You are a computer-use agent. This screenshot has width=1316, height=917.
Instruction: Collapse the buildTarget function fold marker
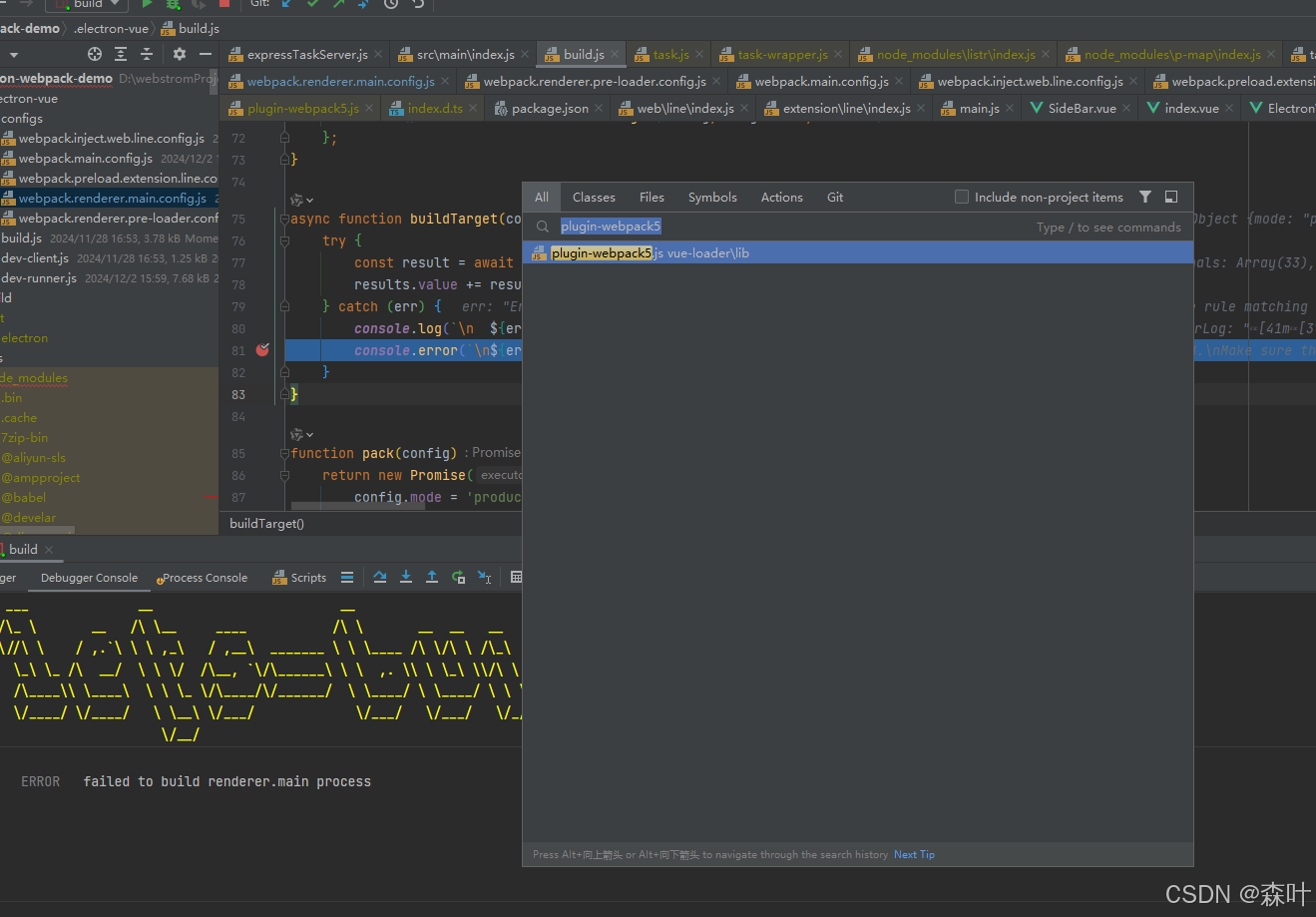click(x=285, y=219)
